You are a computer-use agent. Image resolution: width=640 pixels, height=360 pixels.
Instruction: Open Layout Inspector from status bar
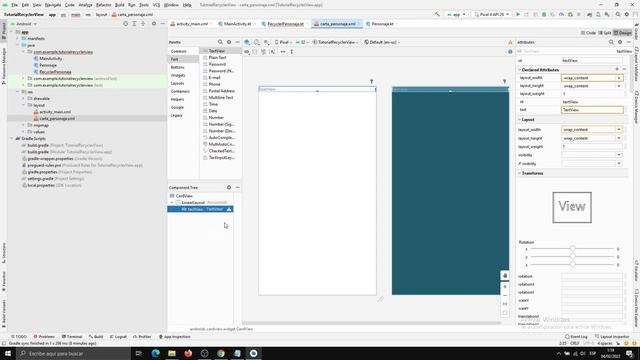click(612, 337)
